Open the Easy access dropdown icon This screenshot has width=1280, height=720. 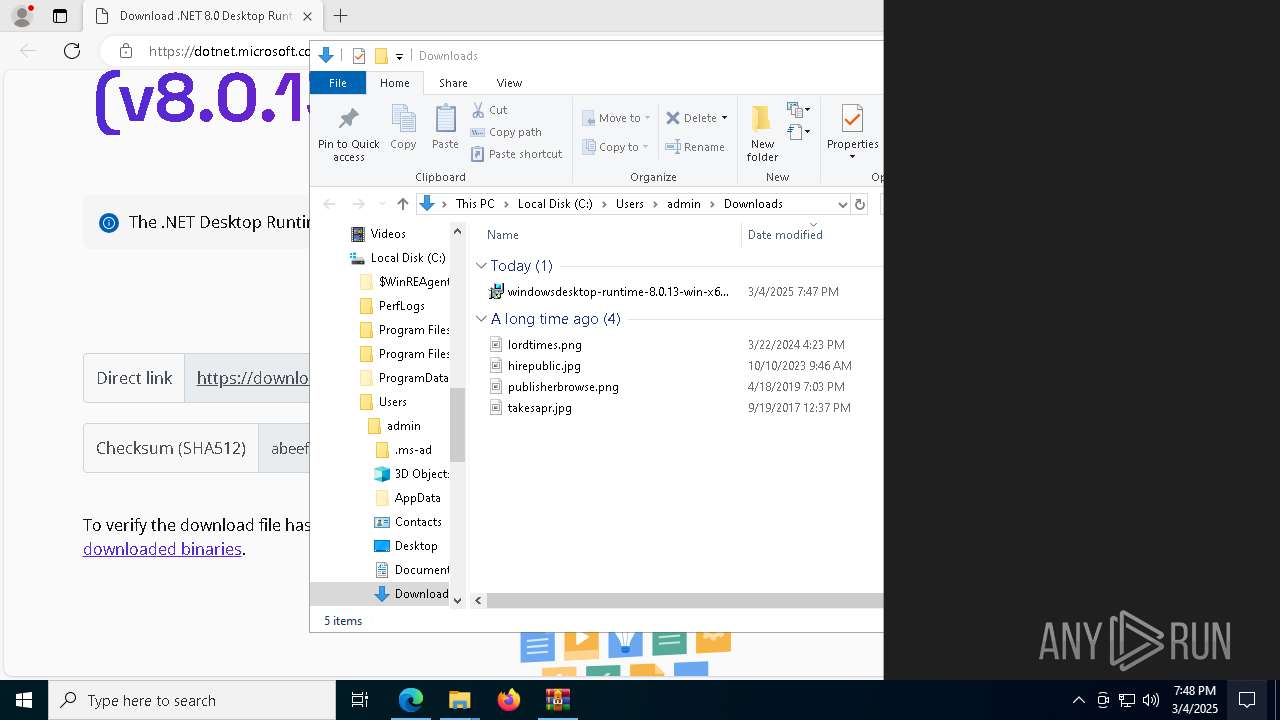(798, 132)
